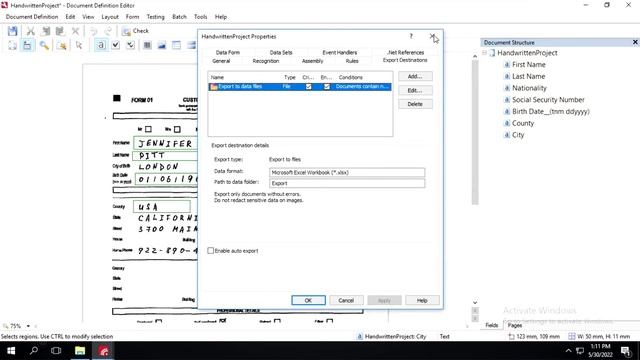
Task: Delete element using the toolbar X icon
Action: point(75,31)
